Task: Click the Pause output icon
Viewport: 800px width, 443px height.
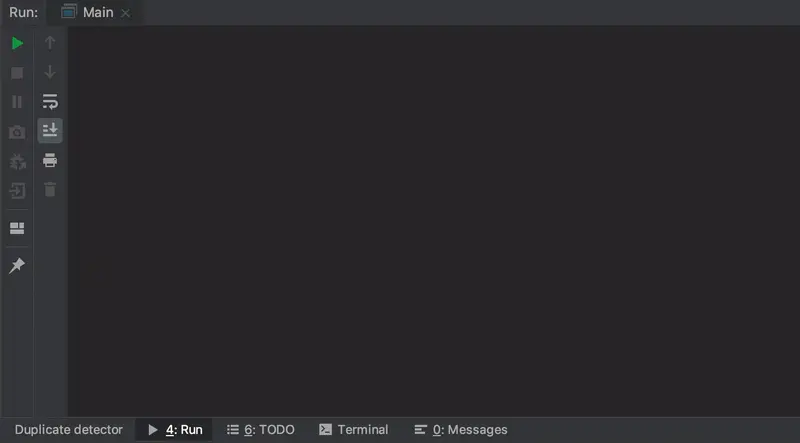Action: click(x=17, y=102)
